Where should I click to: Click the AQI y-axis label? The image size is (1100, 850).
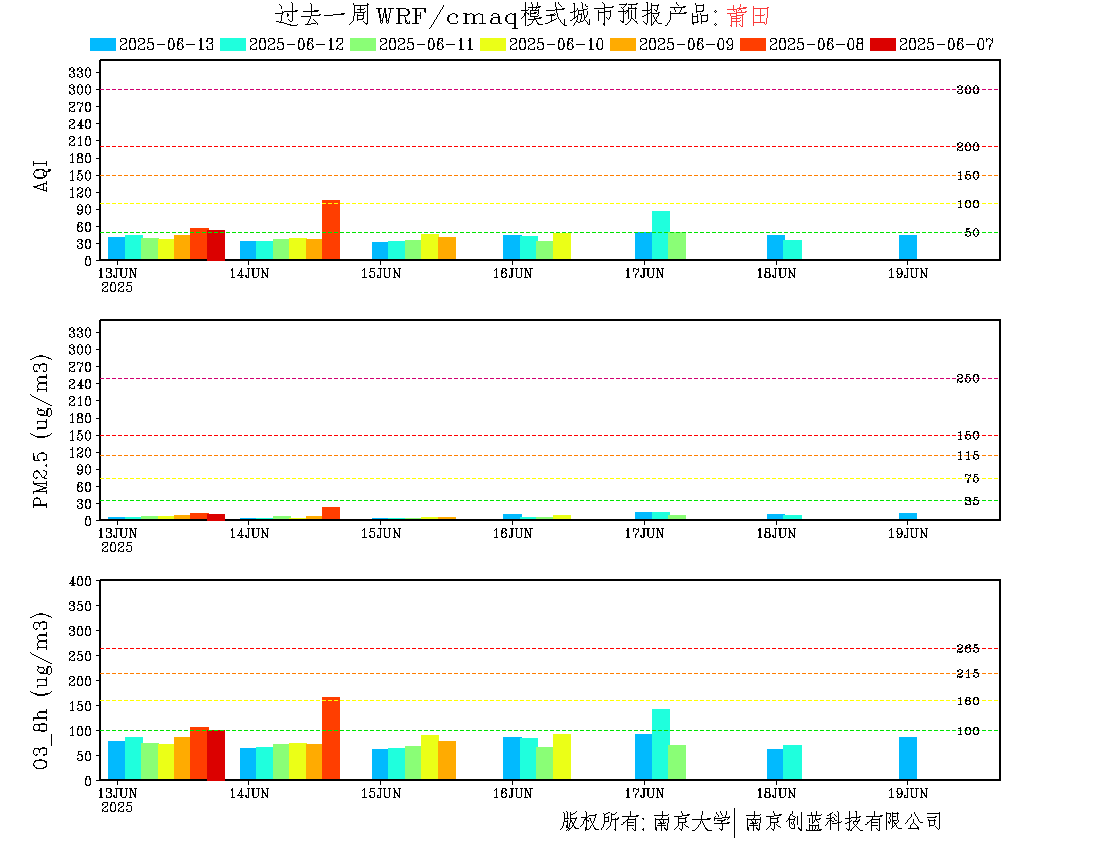tap(41, 176)
